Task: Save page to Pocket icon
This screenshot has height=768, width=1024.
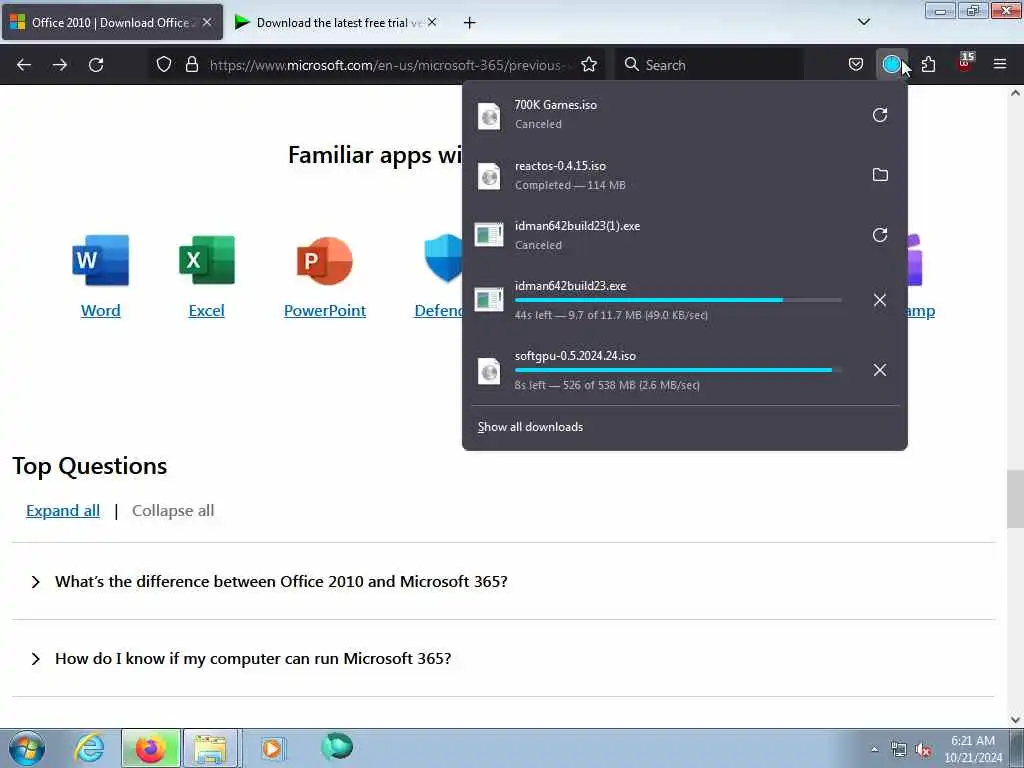Action: (856, 64)
